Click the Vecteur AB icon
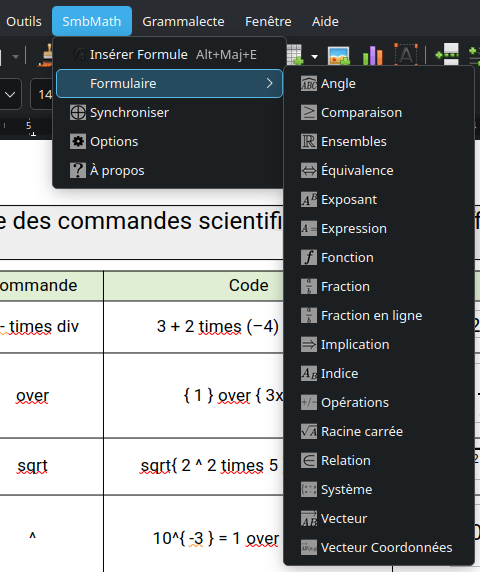Screen dimensions: 480x572 309,518
